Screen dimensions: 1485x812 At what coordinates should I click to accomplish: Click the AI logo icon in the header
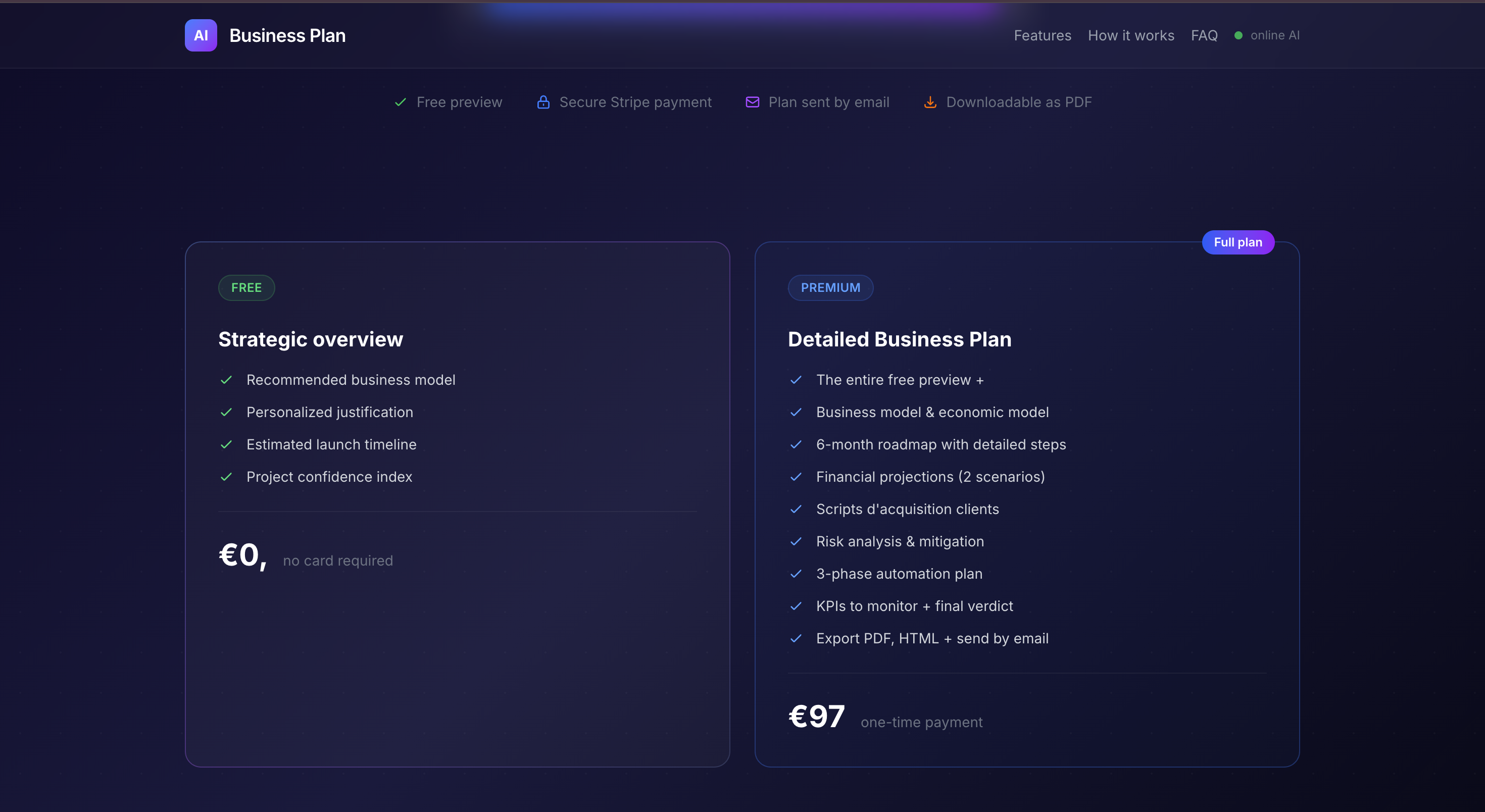pyautogui.click(x=200, y=35)
